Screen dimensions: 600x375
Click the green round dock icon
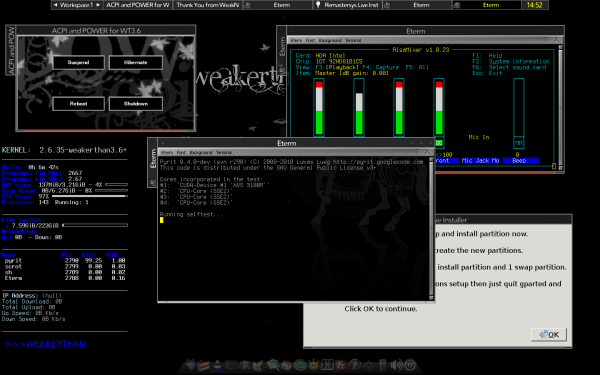click(300, 365)
